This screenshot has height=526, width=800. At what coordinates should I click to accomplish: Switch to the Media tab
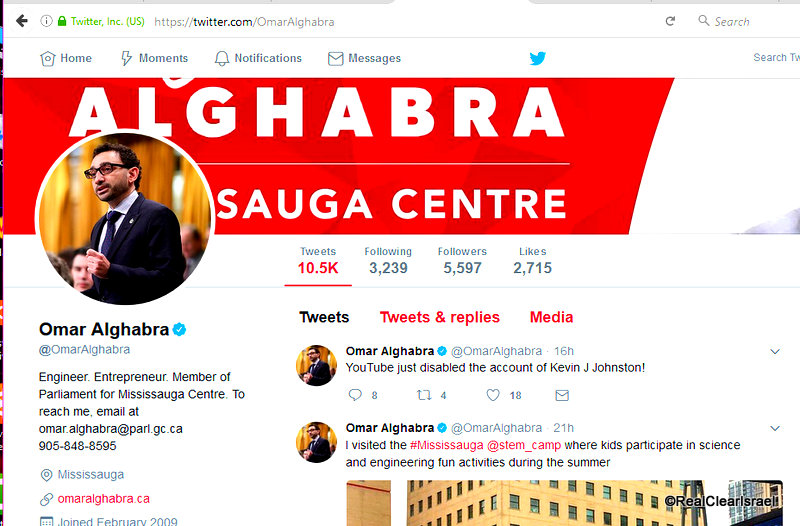552,317
